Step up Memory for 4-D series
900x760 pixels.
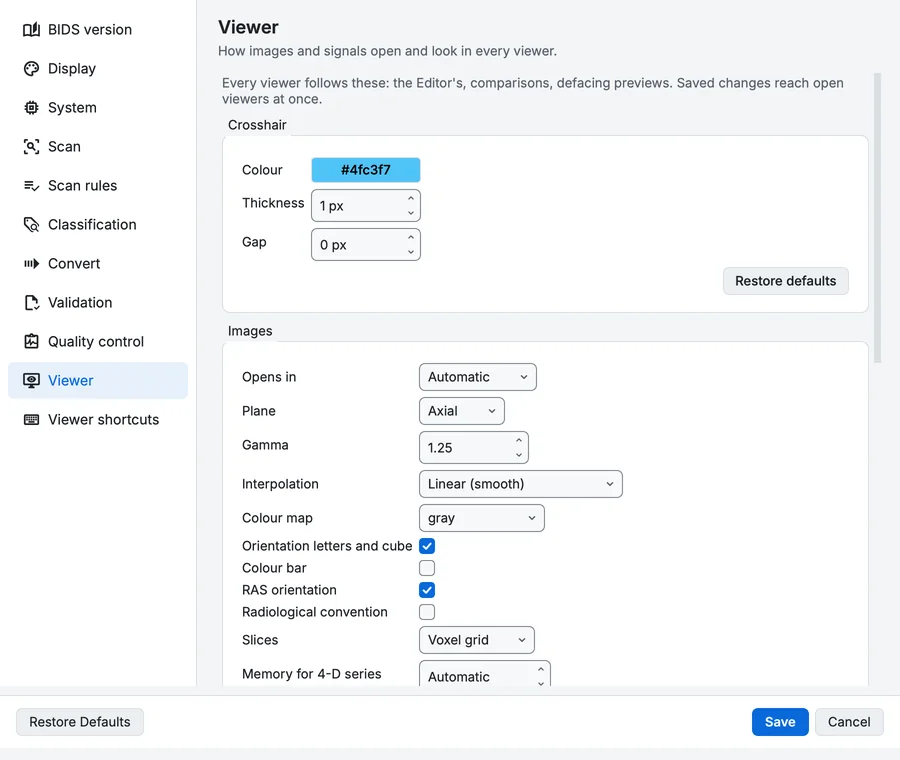point(541,669)
